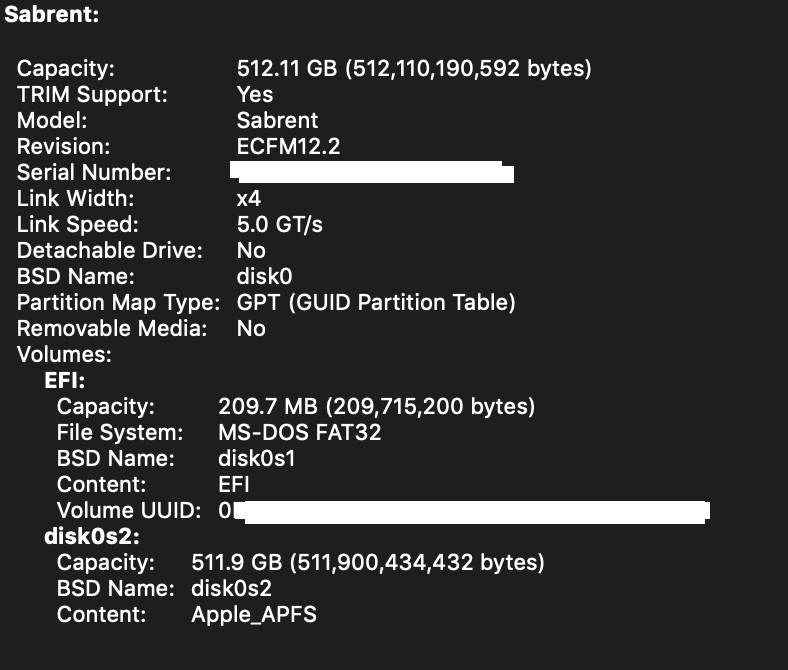The width and height of the screenshot is (788, 670).
Task: Click the Removable Media label
Action: click(112, 329)
